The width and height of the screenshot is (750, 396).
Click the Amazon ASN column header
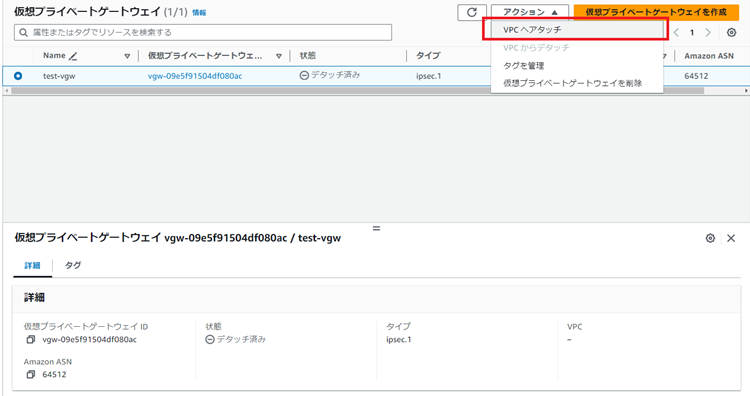click(x=709, y=56)
